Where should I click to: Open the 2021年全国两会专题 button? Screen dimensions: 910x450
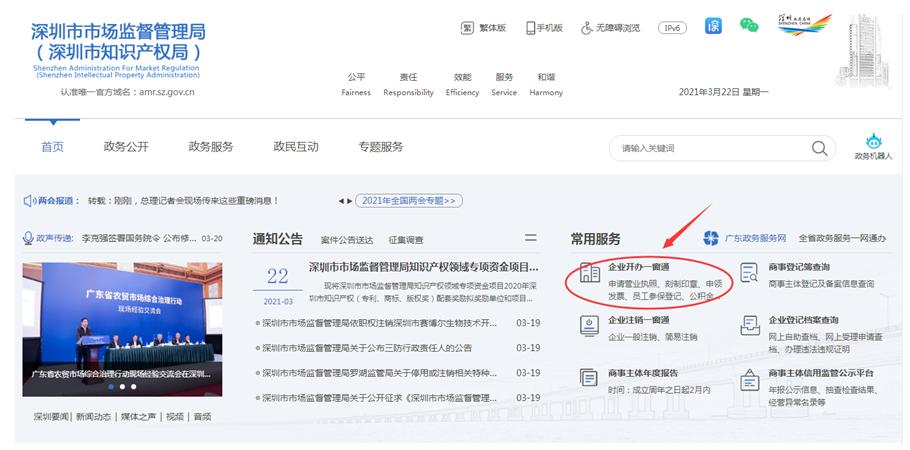(x=409, y=201)
